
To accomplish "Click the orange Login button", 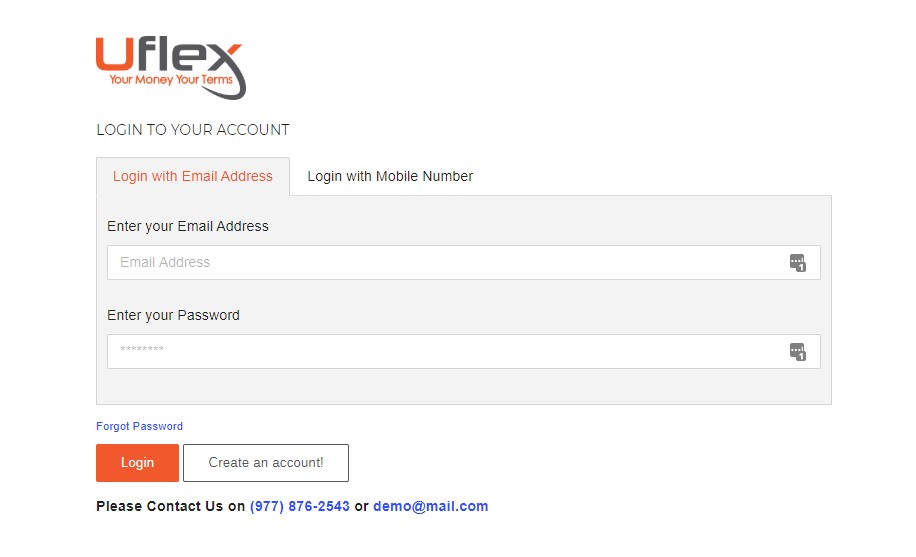I will (x=137, y=463).
